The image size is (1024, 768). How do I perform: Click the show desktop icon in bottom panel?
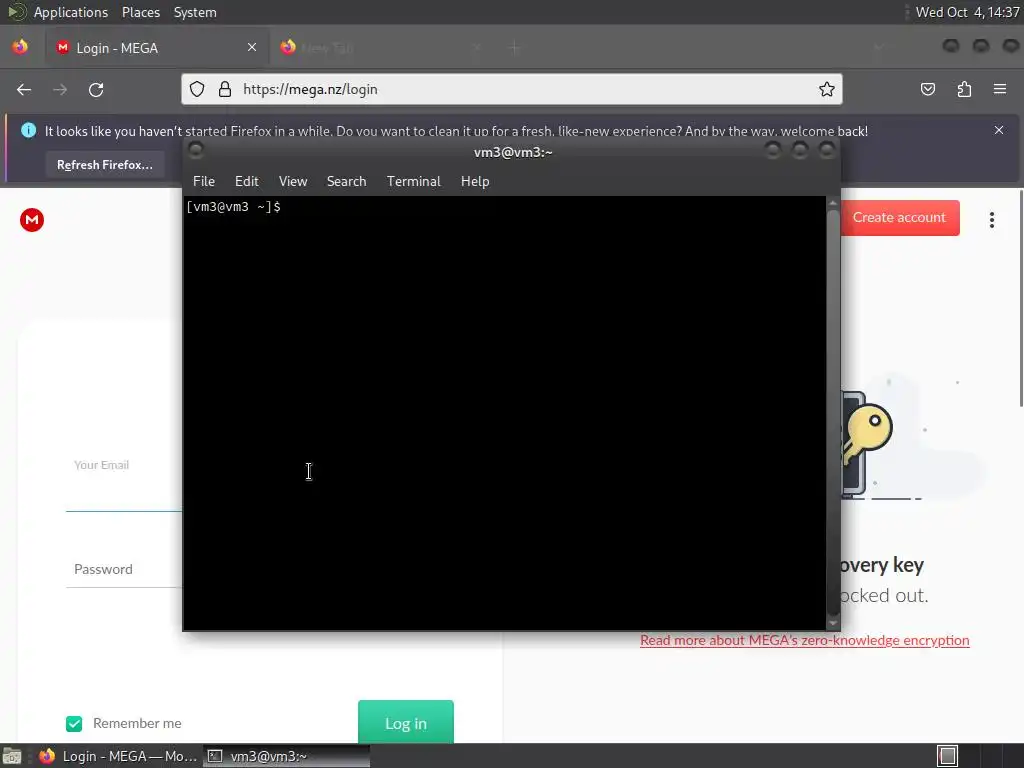pos(11,756)
